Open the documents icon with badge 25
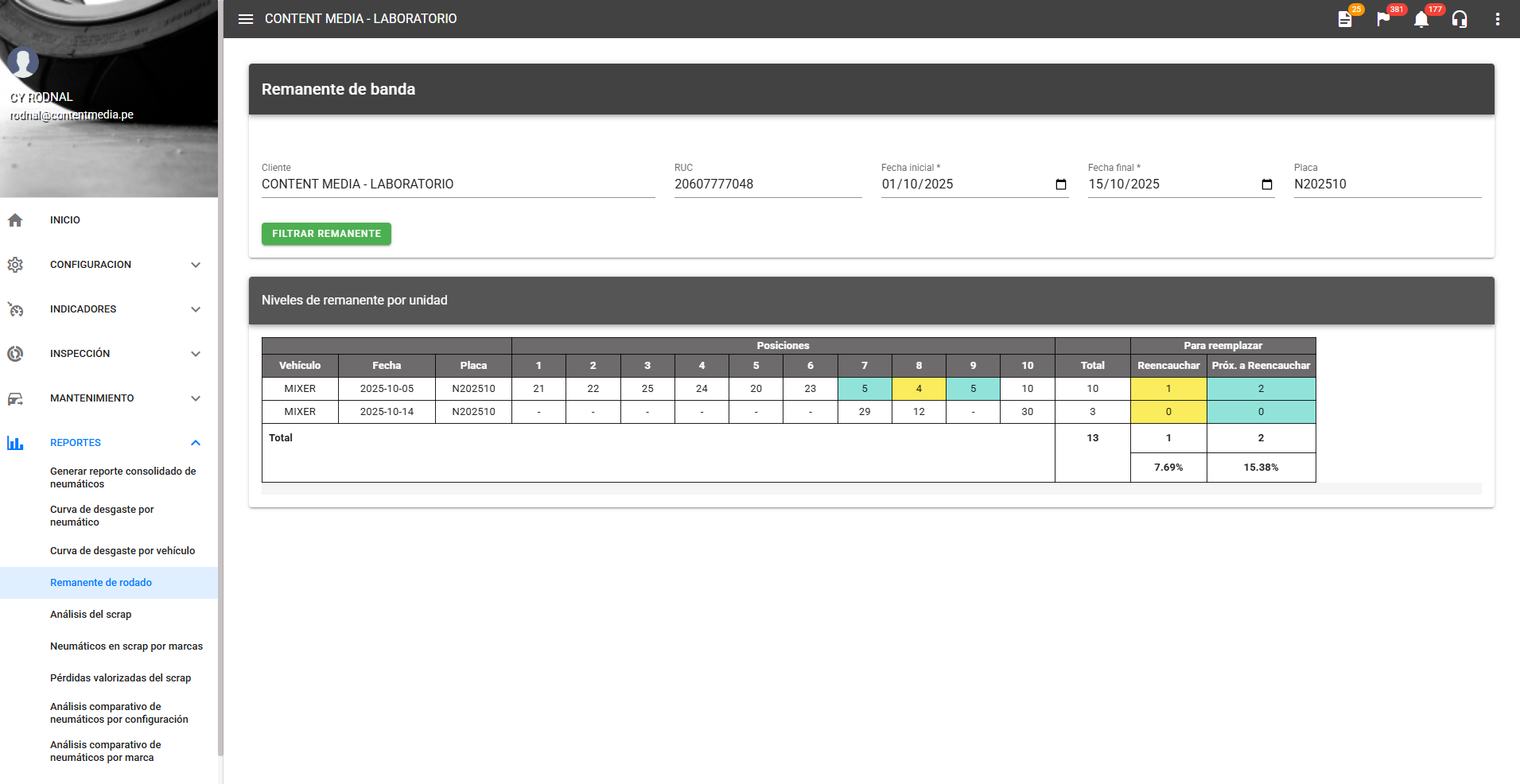The image size is (1520, 784). point(1345,19)
